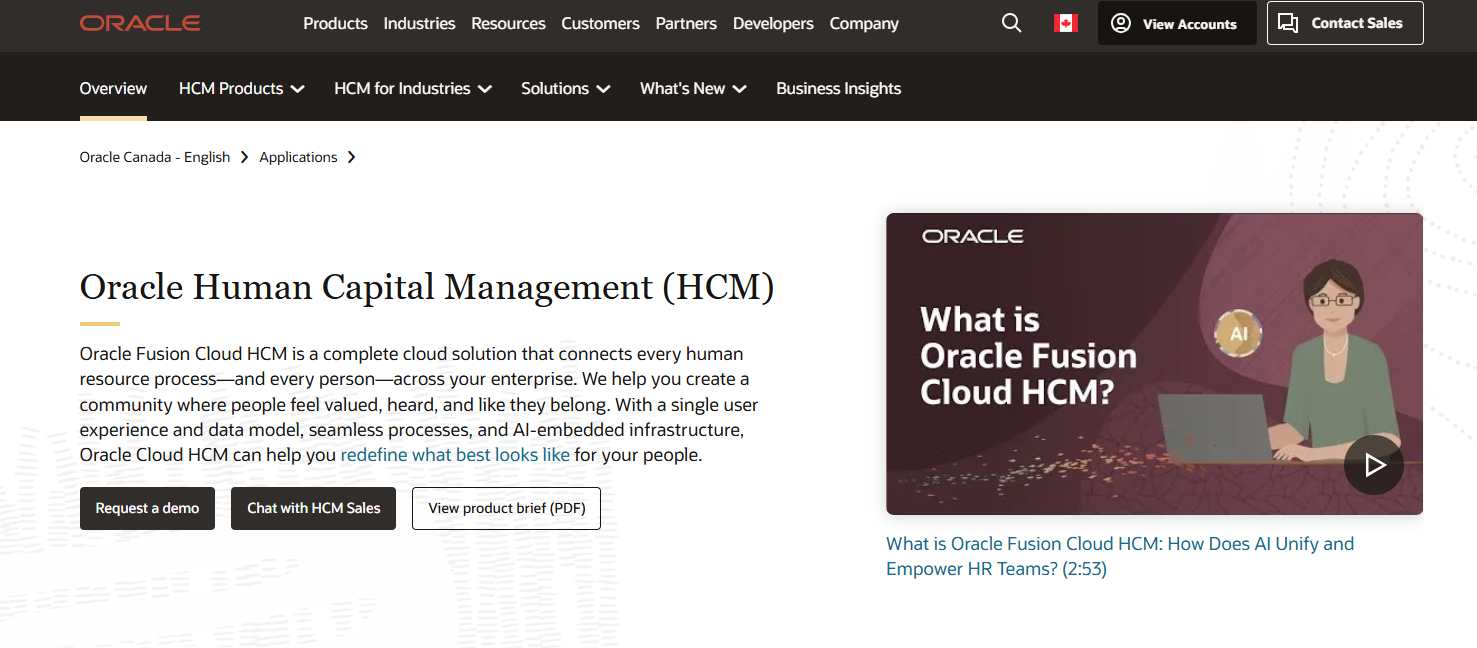Play the Oracle Fusion Cloud HCM video
Image resolution: width=1477 pixels, height=648 pixels.
click(x=1373, y=464)
